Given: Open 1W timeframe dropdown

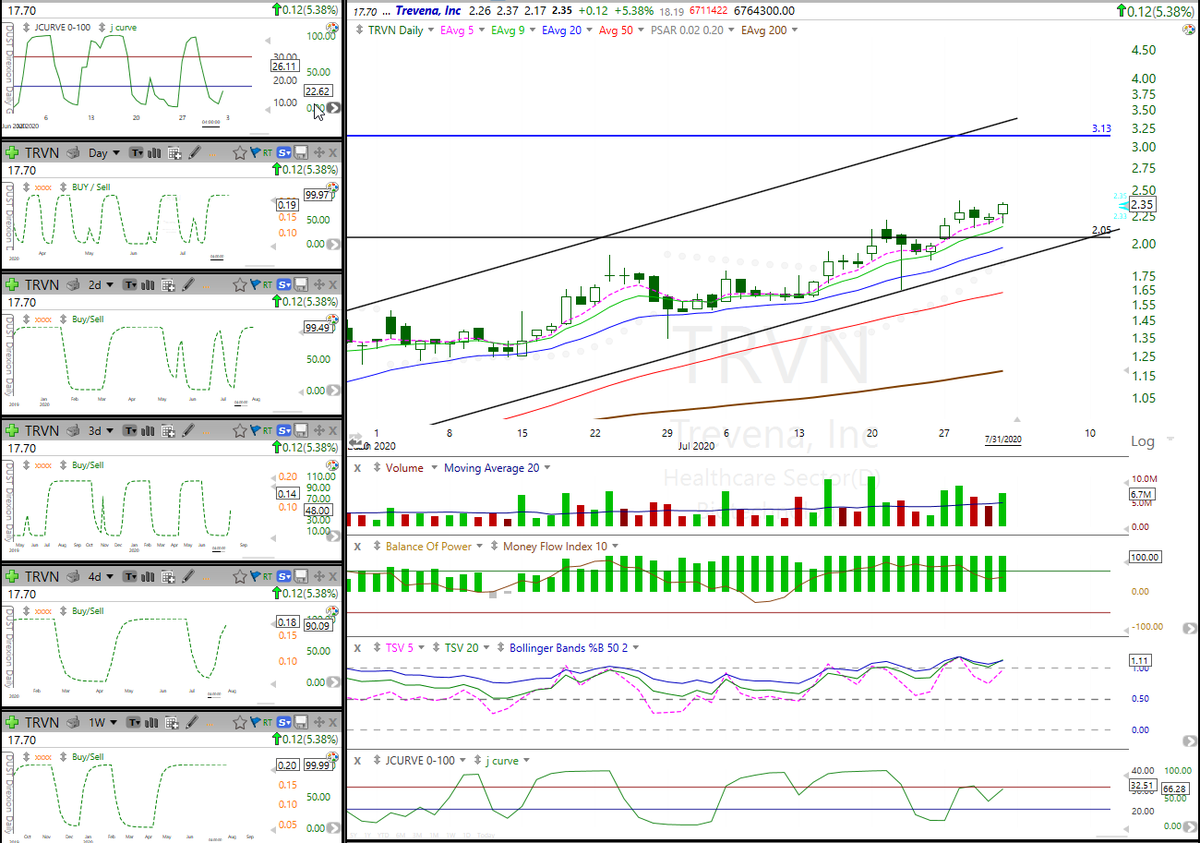Looking at the screenshot, I should click(x=113, y=722).
